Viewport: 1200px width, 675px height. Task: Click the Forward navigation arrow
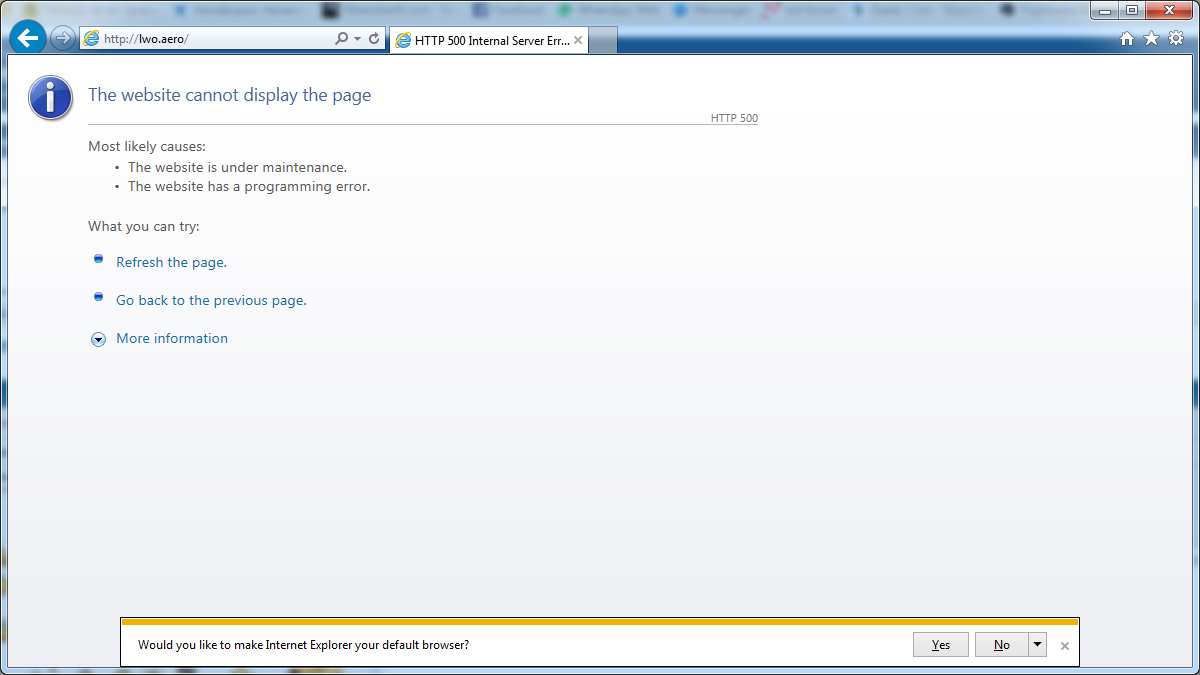[x=63, y=39]
